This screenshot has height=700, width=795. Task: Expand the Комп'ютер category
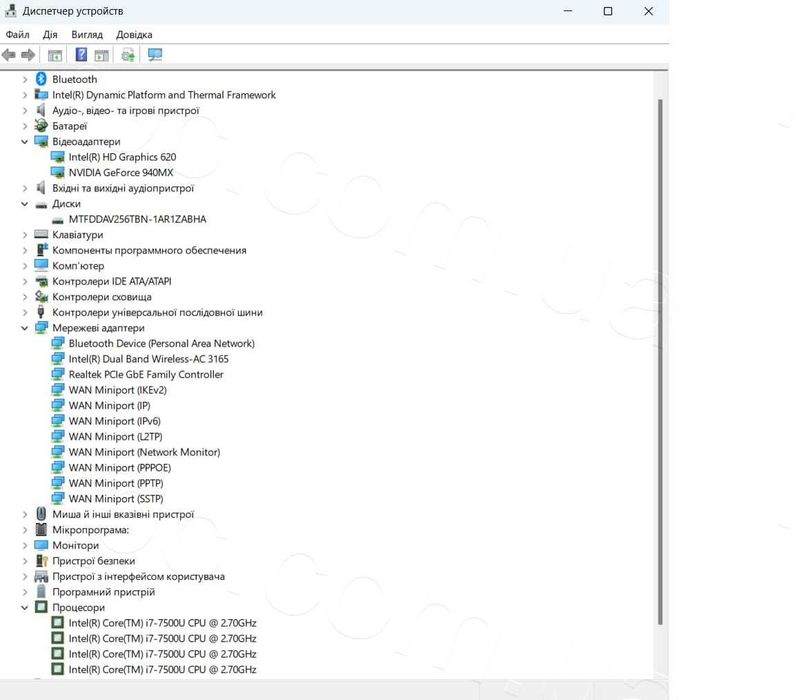24,266
